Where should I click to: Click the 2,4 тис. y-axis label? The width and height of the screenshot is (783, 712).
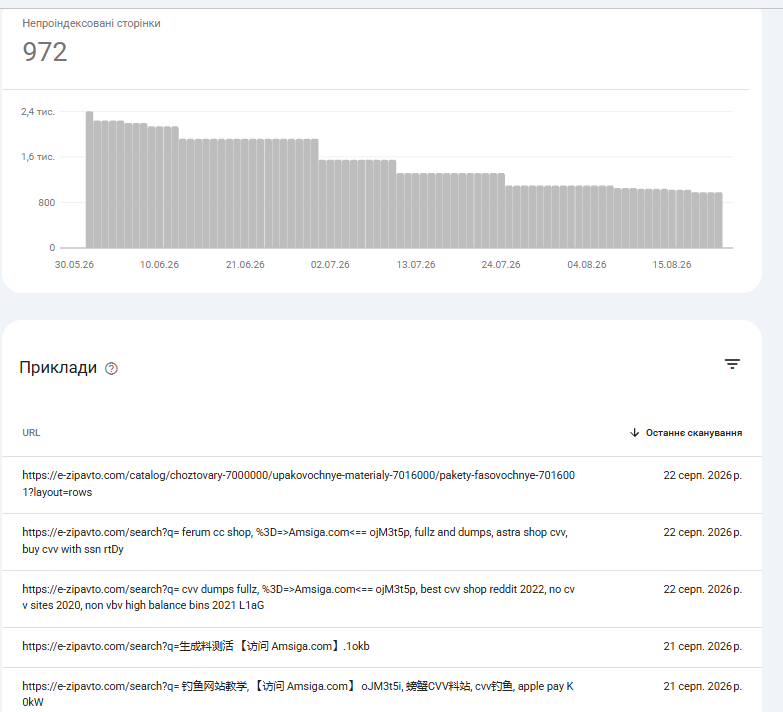(38, 112)
